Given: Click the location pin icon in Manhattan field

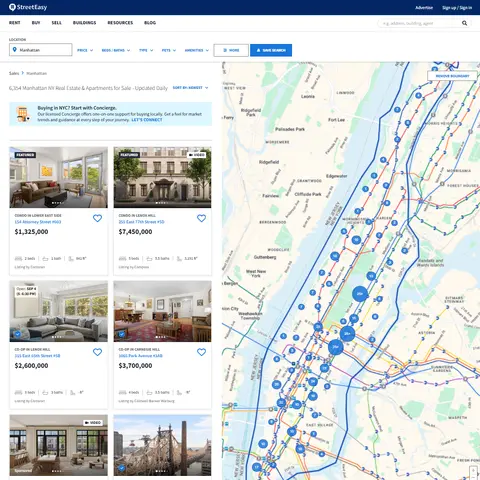Looking at the screenshot, I should (x=14, y=50).
